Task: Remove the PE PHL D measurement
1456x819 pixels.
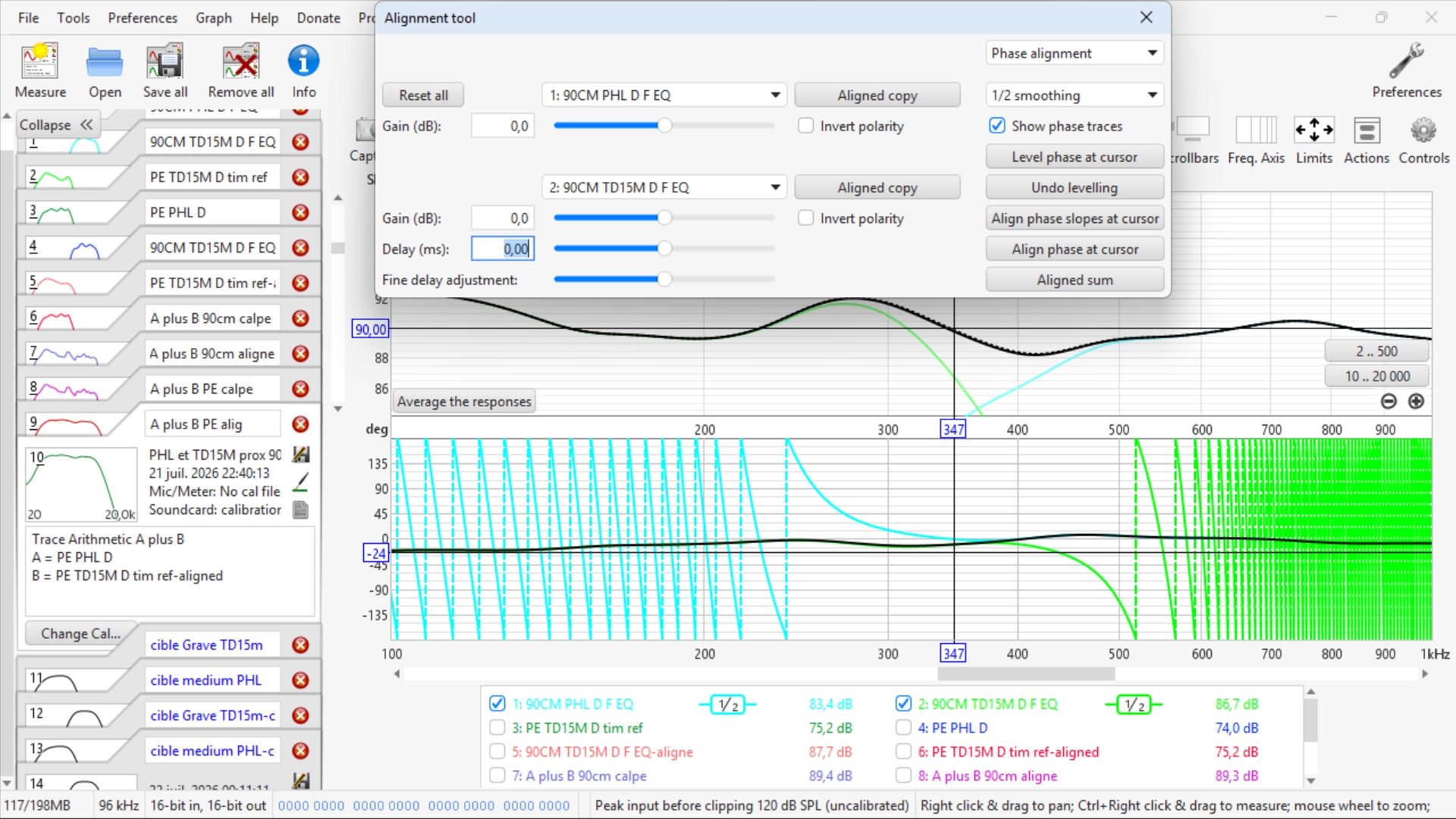Action: click(301, 212)
